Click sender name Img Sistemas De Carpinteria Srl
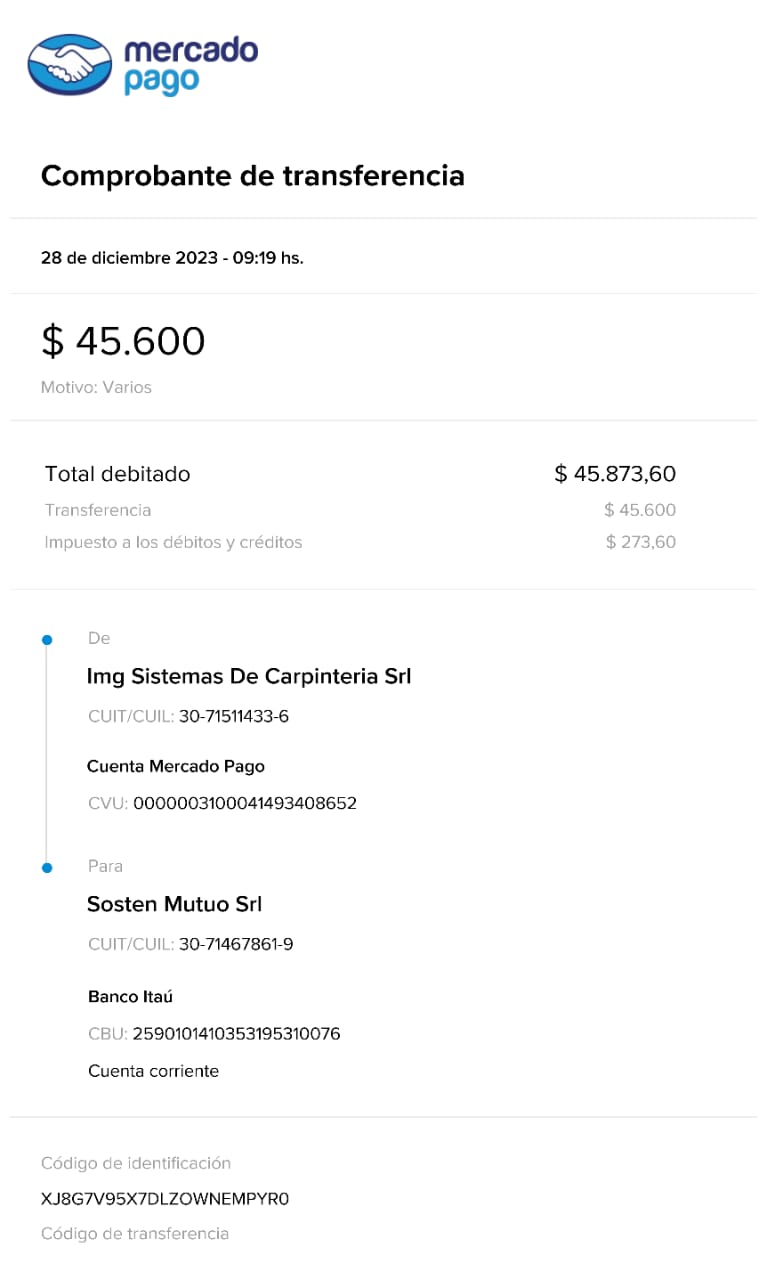767x1280 pixels. point(249,677)
